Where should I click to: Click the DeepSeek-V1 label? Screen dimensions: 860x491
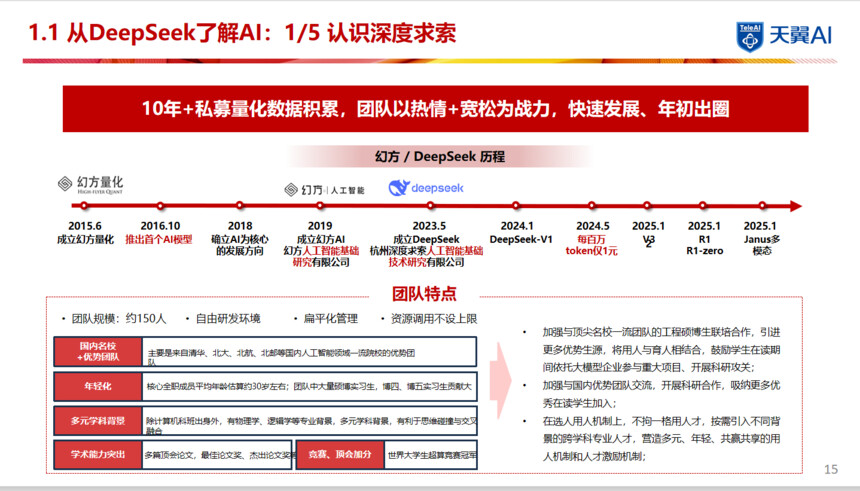(521, 240)
